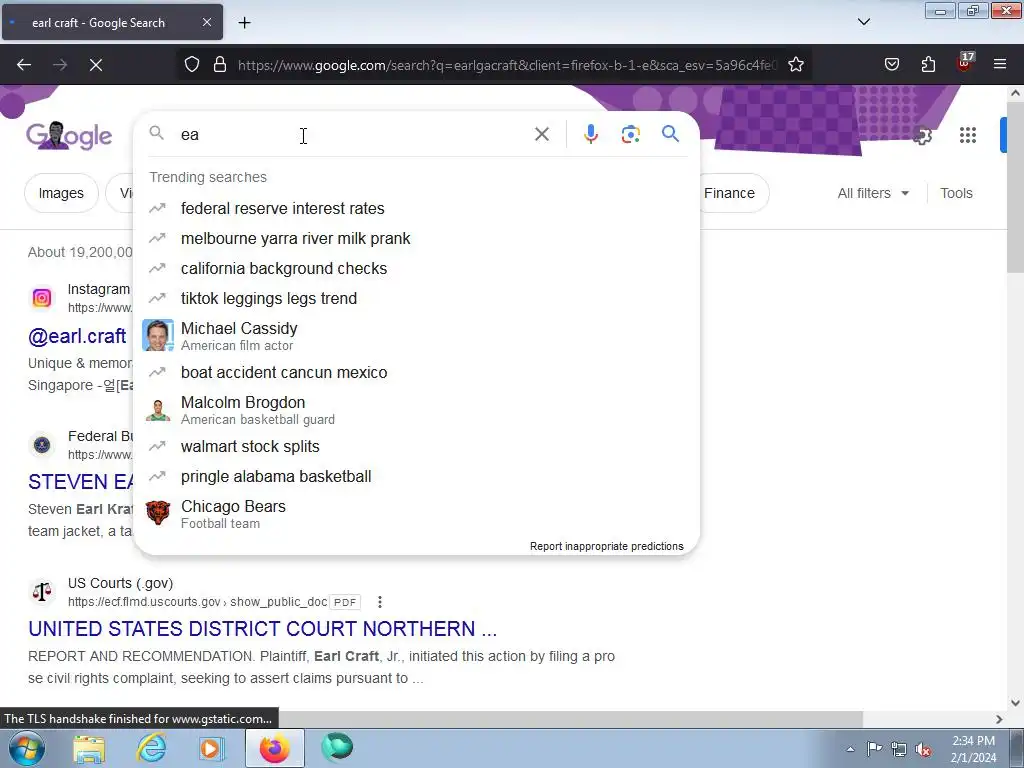Image resolution: width=1024 pixels, height=768 pixels.
Task: Select the Michael Cassidy suggestion
Action: [x=416, y=336]
